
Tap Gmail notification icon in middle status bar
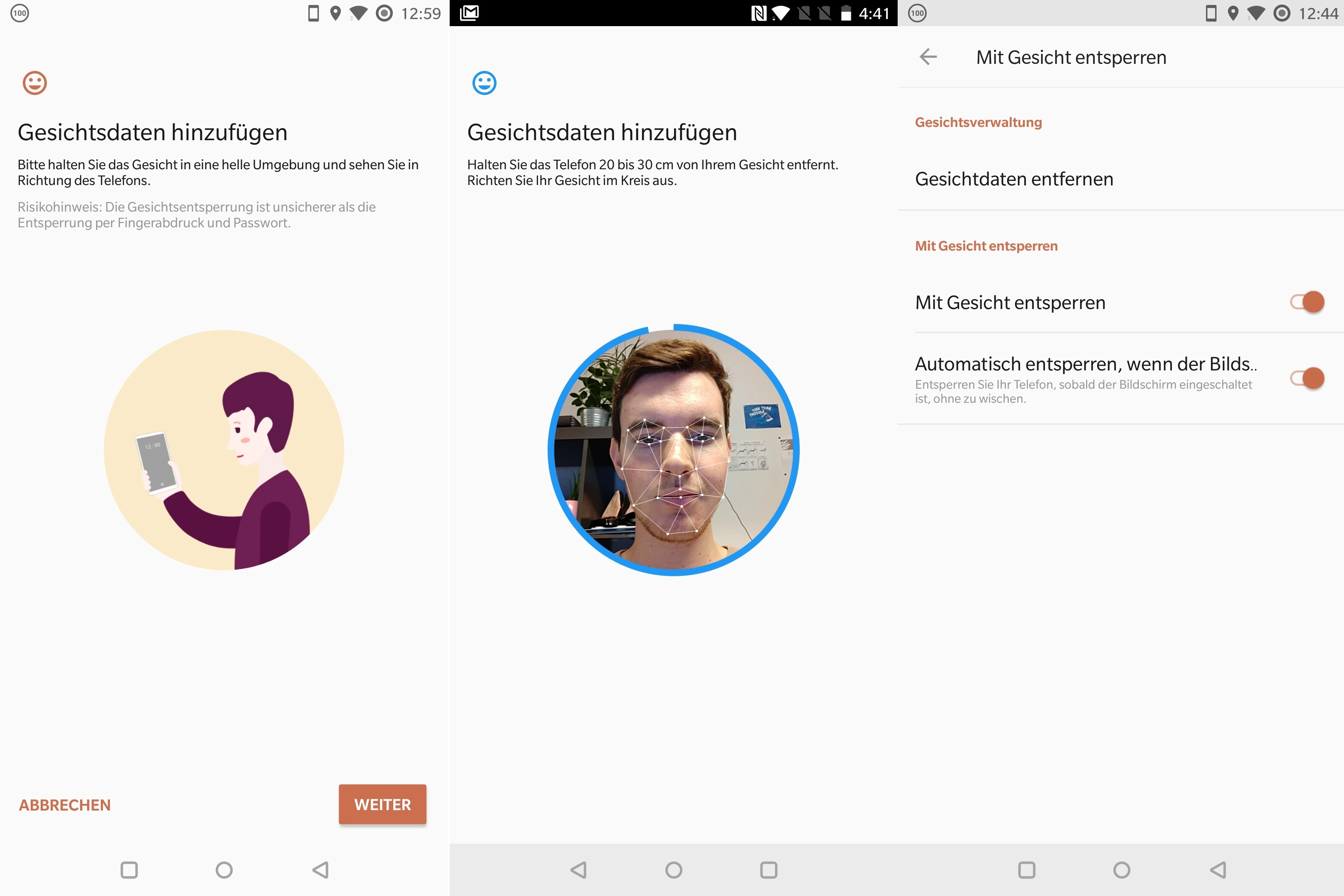click(469, 12)
